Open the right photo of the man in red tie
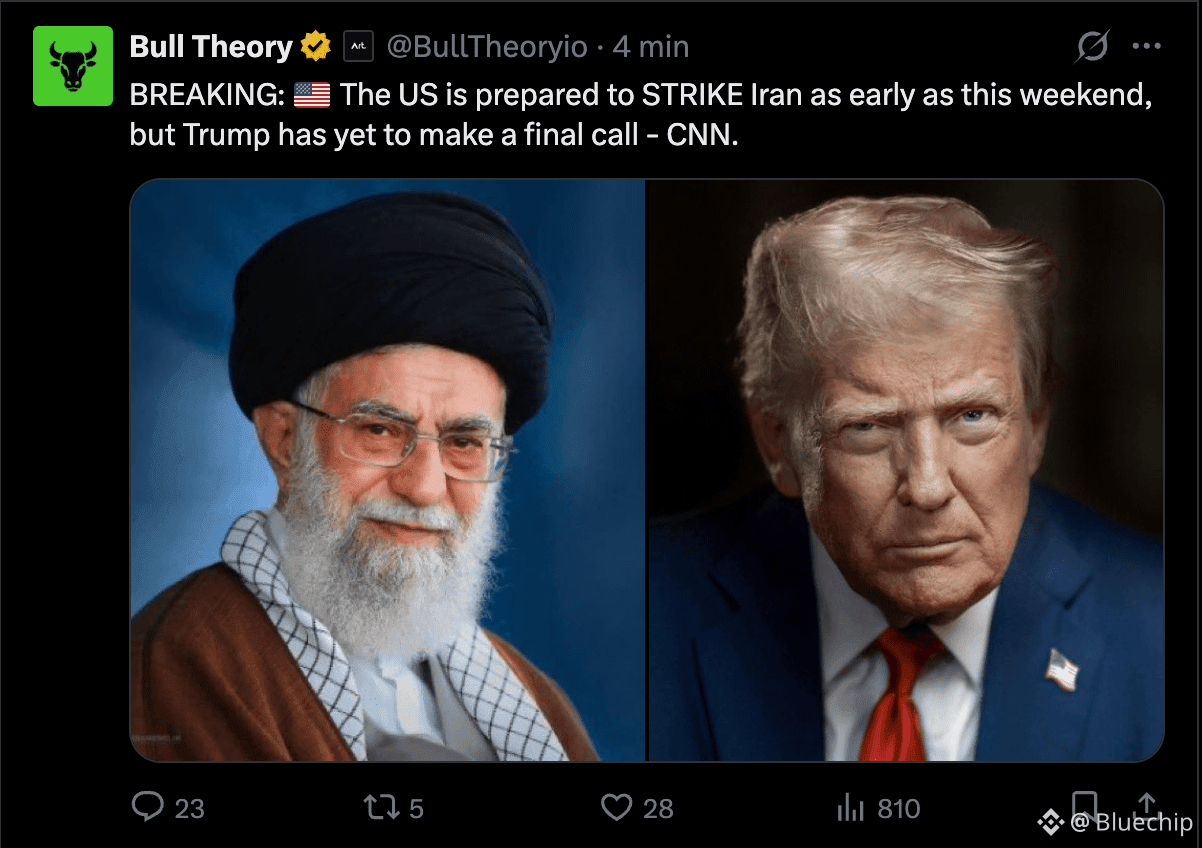 [x=906, y=470]
